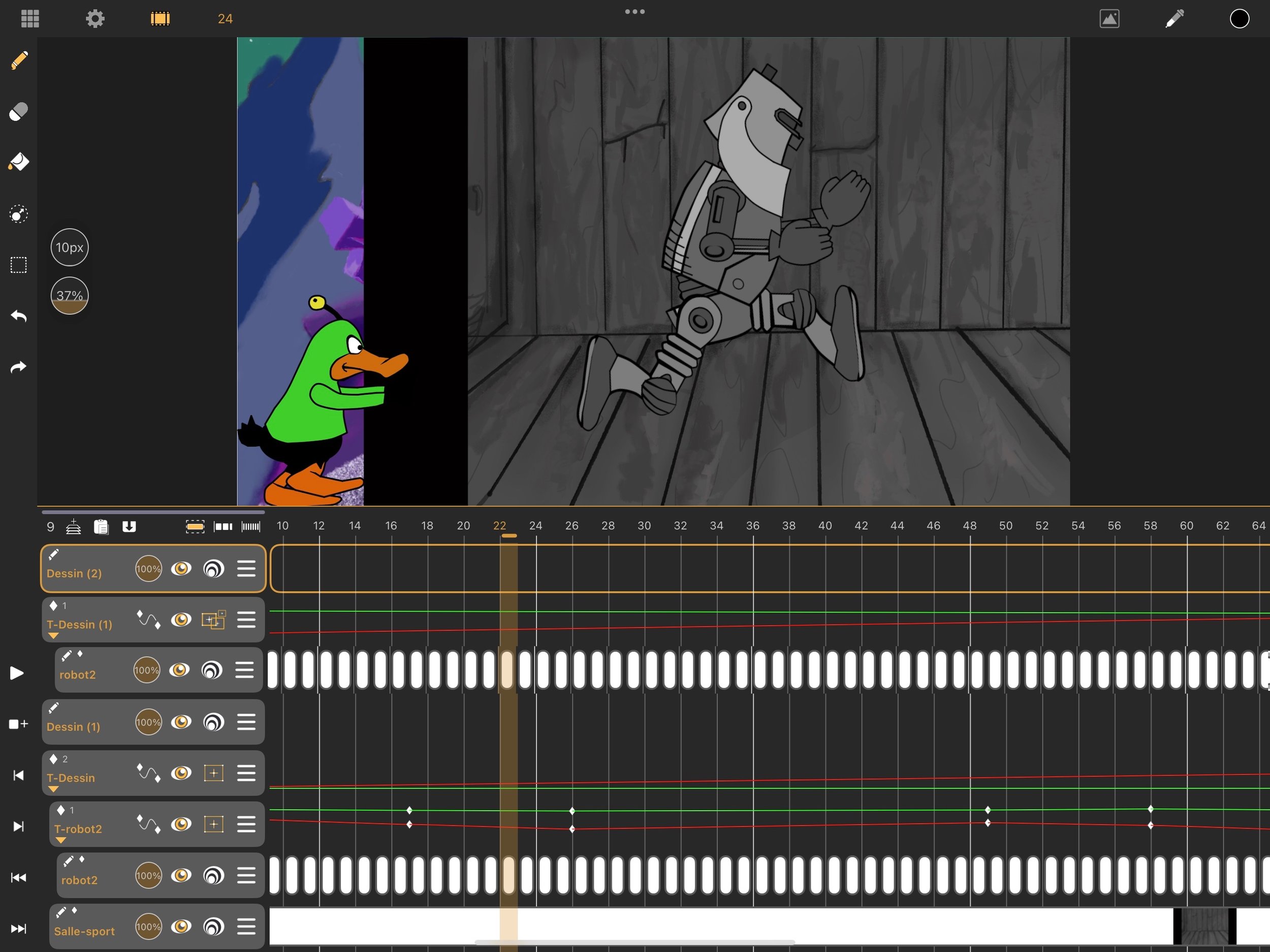Viewport: 1270px width, 952px height.
Task: Click the undo arrow
Action: (x=19, y=316)
